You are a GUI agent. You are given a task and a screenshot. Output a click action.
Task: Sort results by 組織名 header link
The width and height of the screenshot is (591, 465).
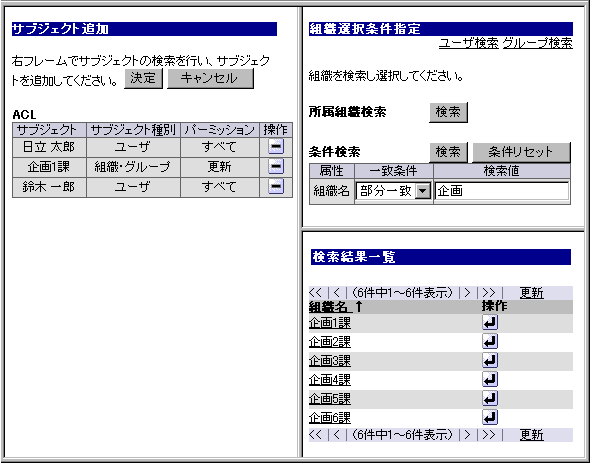[331, 307]
